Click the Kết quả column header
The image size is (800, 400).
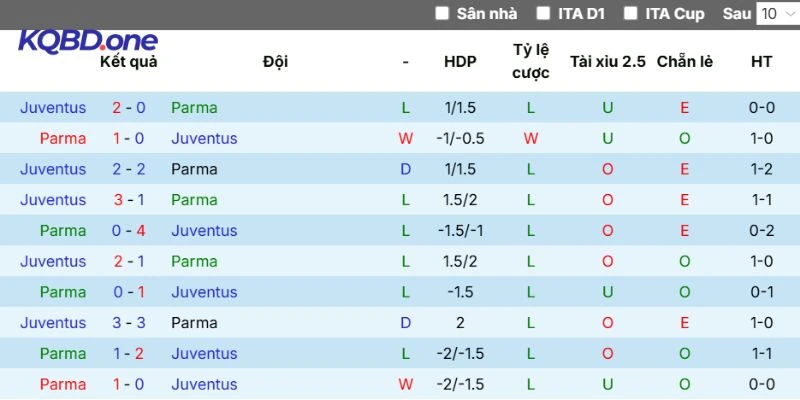click(128, 62)
